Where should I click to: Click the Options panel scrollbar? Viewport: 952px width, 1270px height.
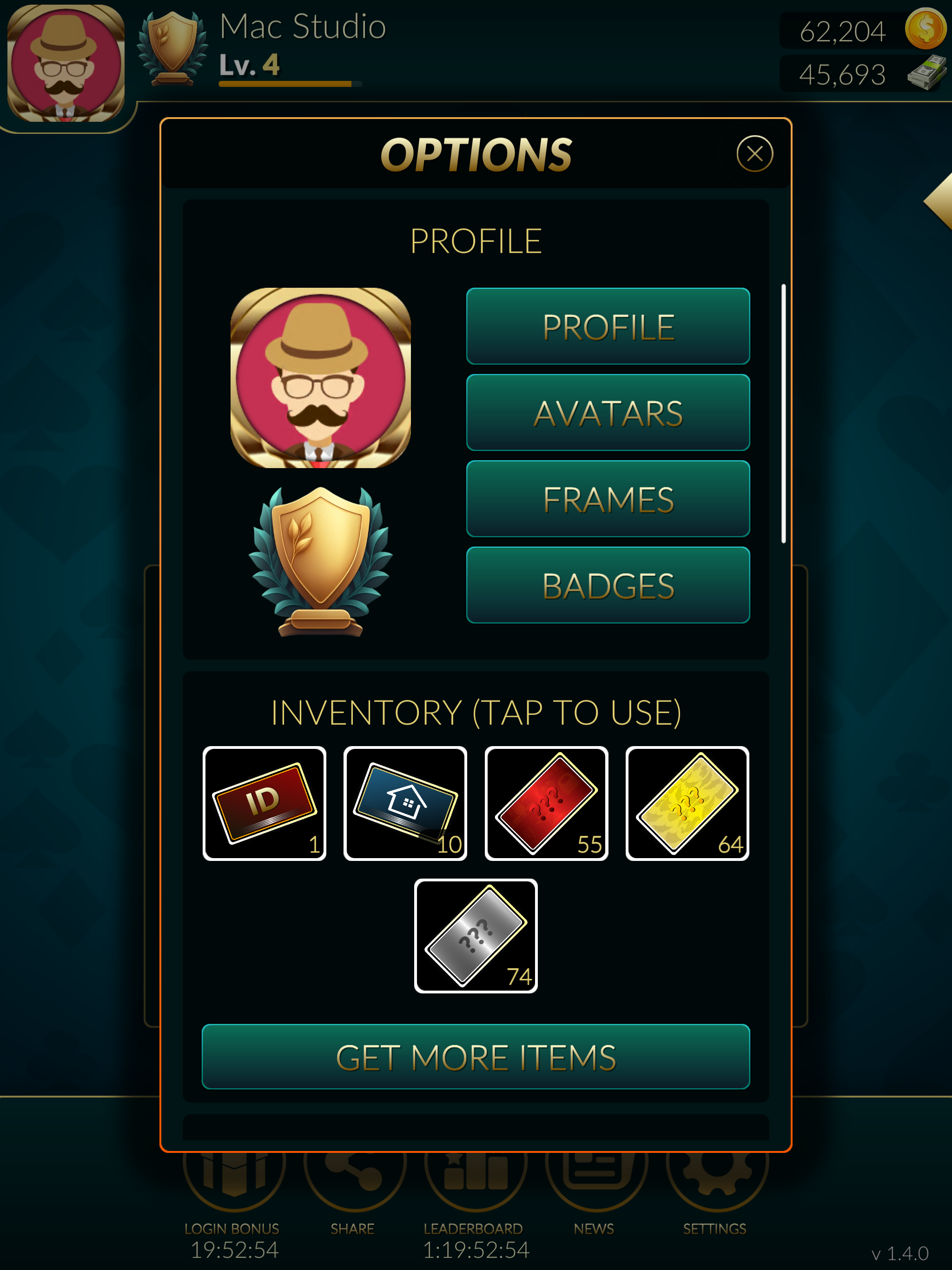click(x=783, y=413)
